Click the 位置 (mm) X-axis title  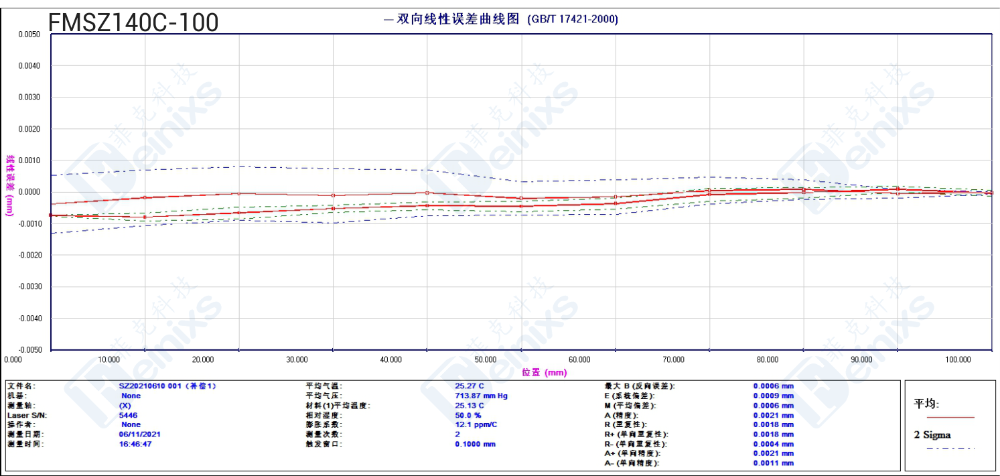(x=543, y=372)
